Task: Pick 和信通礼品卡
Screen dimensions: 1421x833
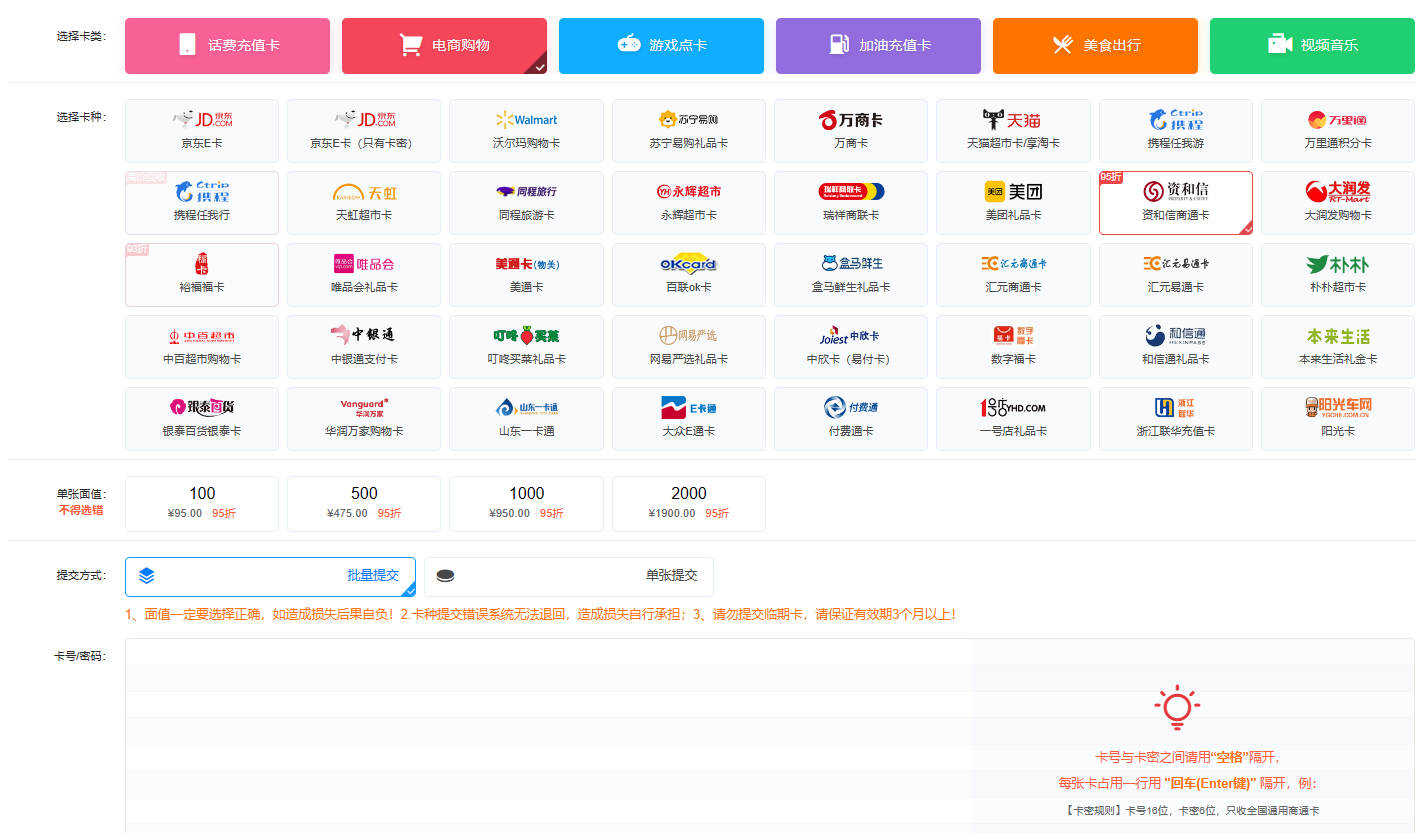Action: tap(1176, 347)
